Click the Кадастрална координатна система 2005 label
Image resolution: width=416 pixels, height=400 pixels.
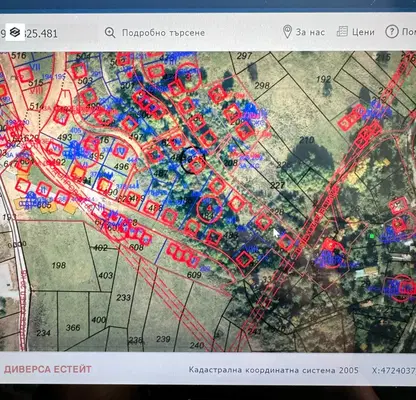tap(274, 370)
